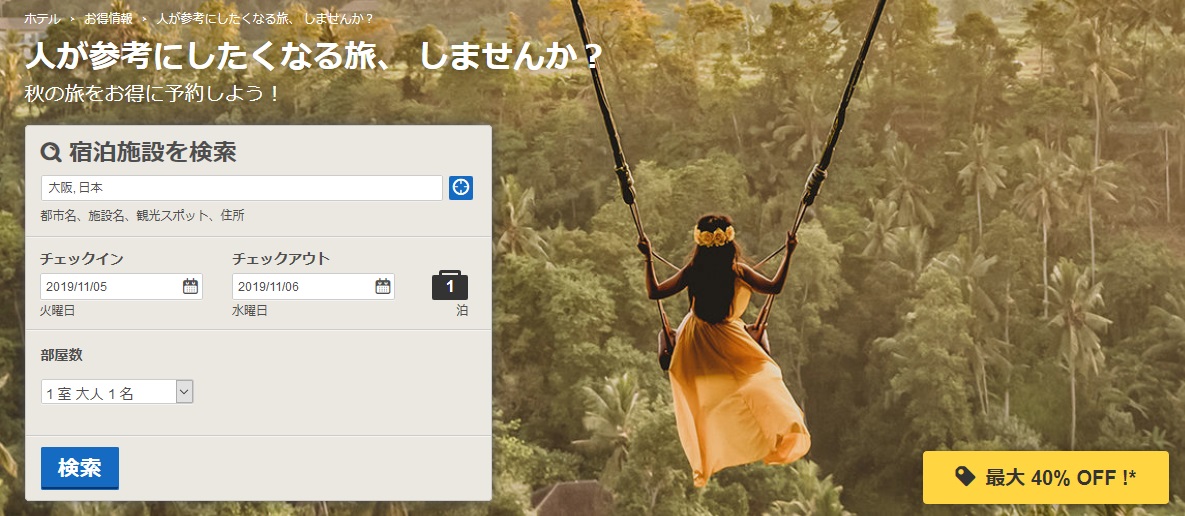
Task: Click breadcrumb text 人が参考にしたくなる旅、しませんか？
Action: (x=265, y=18)
